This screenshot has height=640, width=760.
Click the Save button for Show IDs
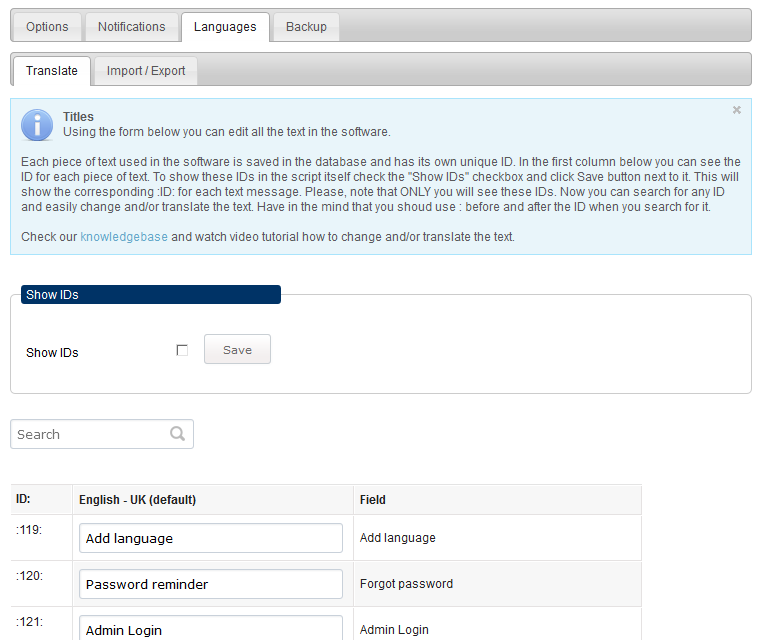pyautogui.click(x=237, y=349)
